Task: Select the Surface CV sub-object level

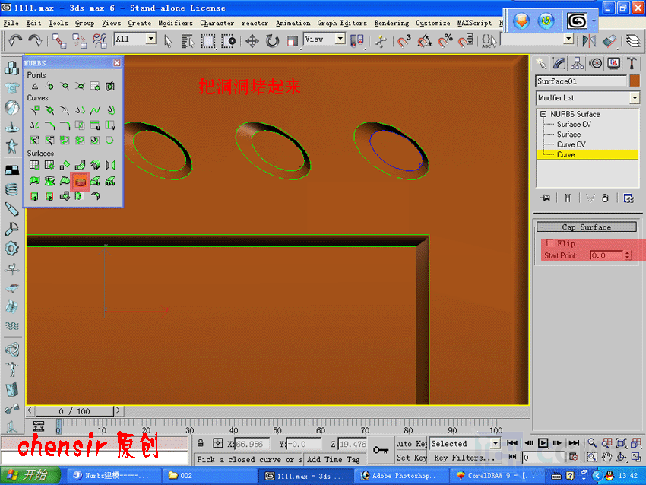Action: pyautogui.click(x=574, y=124)
